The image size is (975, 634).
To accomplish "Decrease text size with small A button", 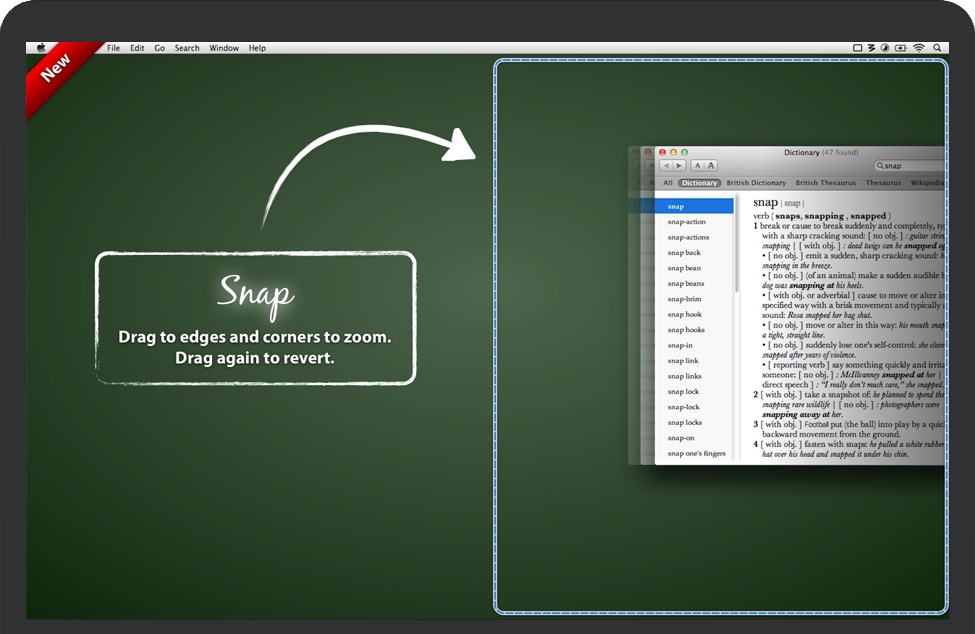I will click(x=698, y=166).
